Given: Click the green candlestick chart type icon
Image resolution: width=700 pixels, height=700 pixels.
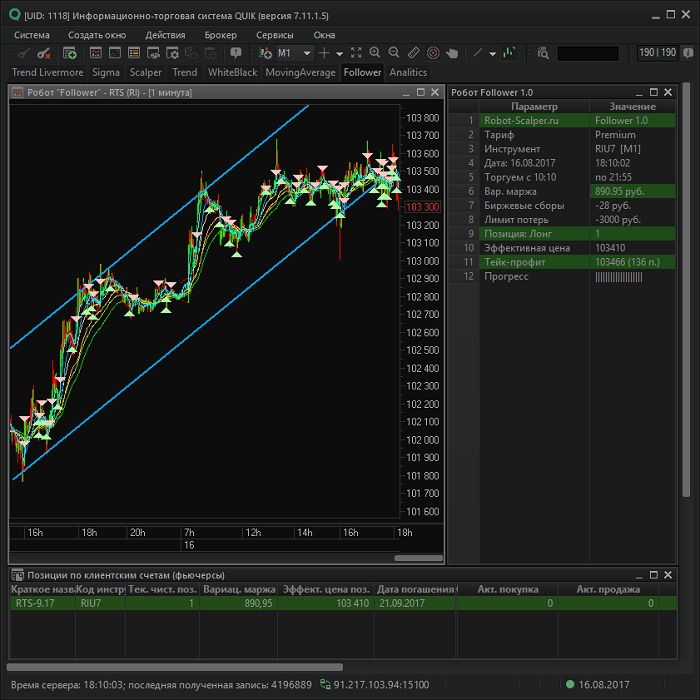Looking at the screenshot, I should 509,53.
